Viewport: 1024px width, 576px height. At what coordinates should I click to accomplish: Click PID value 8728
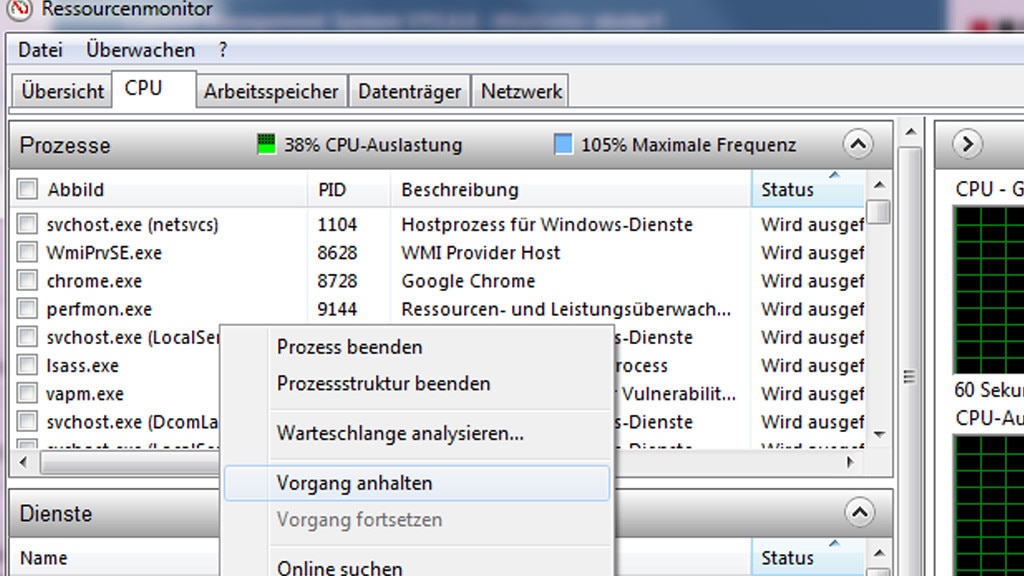[x=337, y=281]
